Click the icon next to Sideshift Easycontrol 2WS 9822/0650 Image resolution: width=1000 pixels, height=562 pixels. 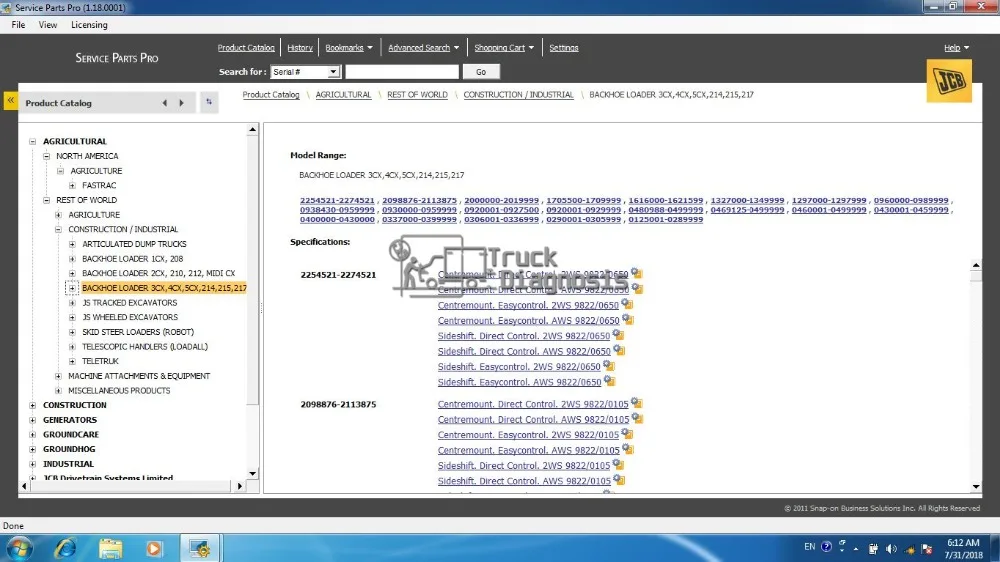click(609, 366)
